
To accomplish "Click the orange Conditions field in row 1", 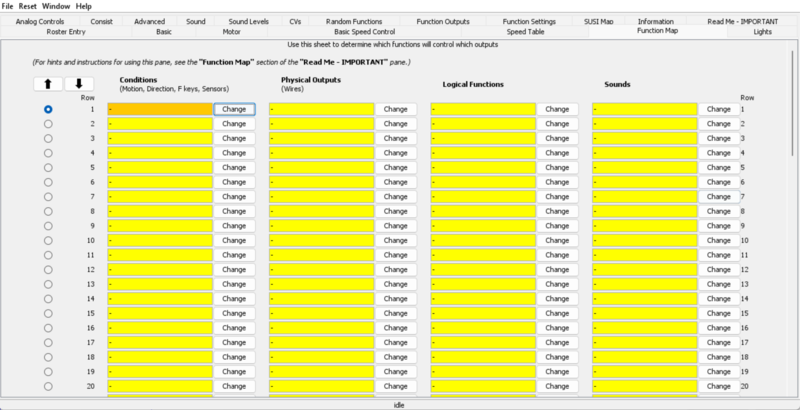I will point(160,109).
